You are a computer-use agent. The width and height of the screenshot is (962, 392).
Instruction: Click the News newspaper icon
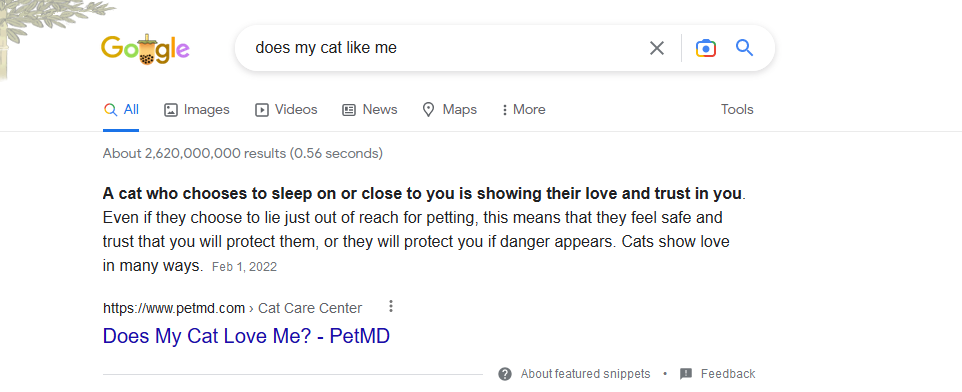(349, 110)
